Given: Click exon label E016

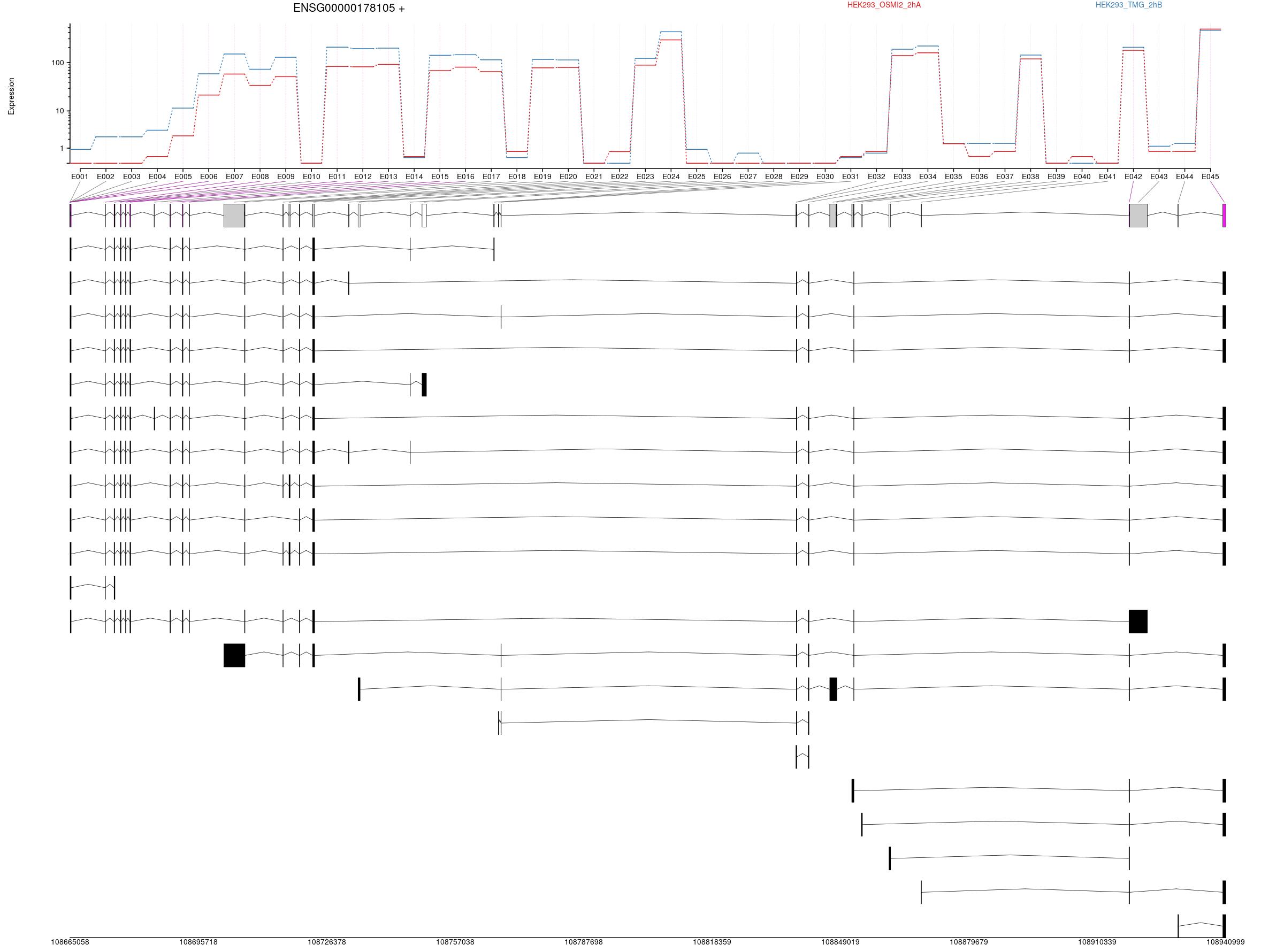Looking at the screenshot, I should 465,177.
